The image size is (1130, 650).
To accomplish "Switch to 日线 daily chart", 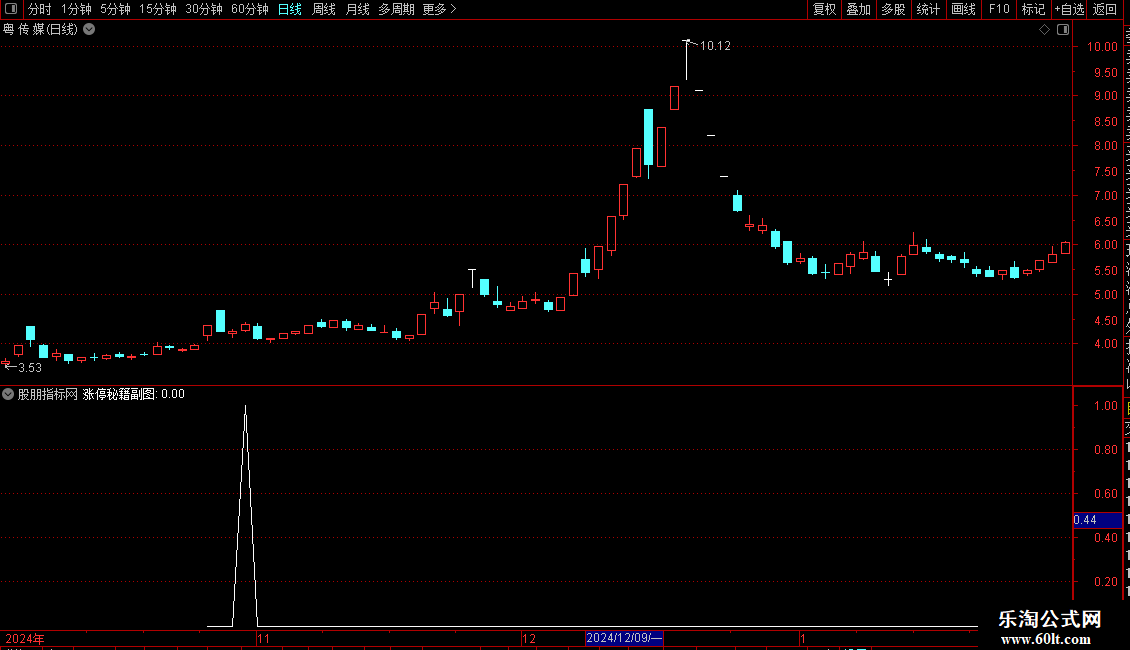I will (x=290, y=9).
